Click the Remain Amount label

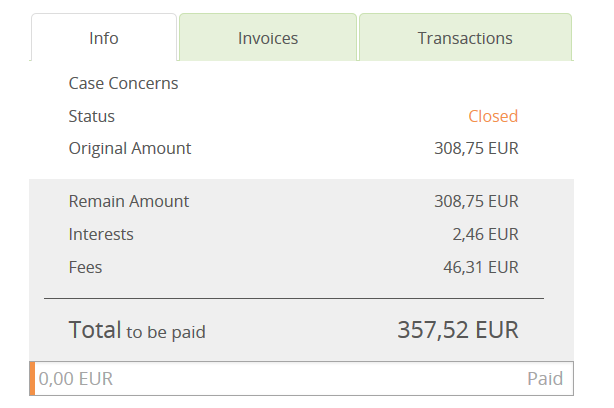(x=129, y=201)
